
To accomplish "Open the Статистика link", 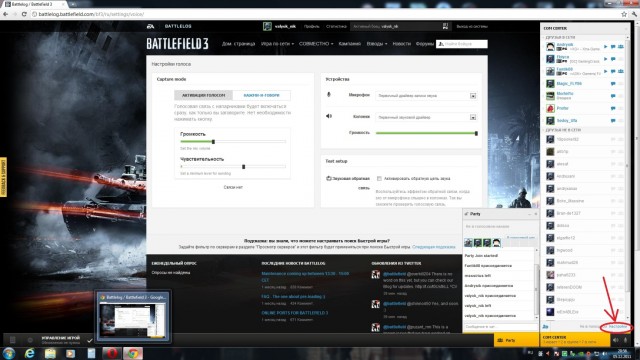I will pyautogui.click(x=336, y=27).
